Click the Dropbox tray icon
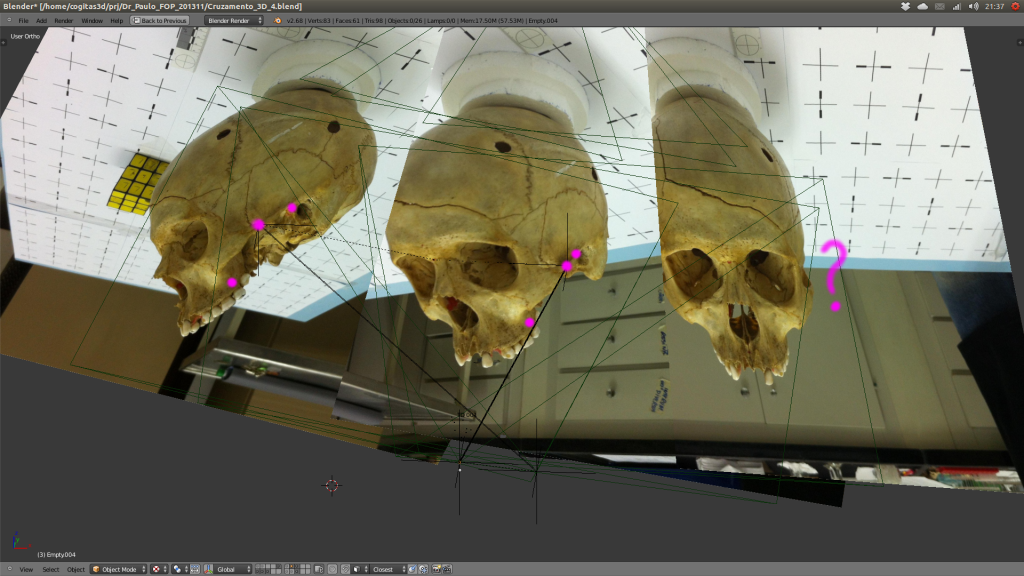The width and height of the screenshot is (1024, 576). pyautogui.click(x=905, y=6)
